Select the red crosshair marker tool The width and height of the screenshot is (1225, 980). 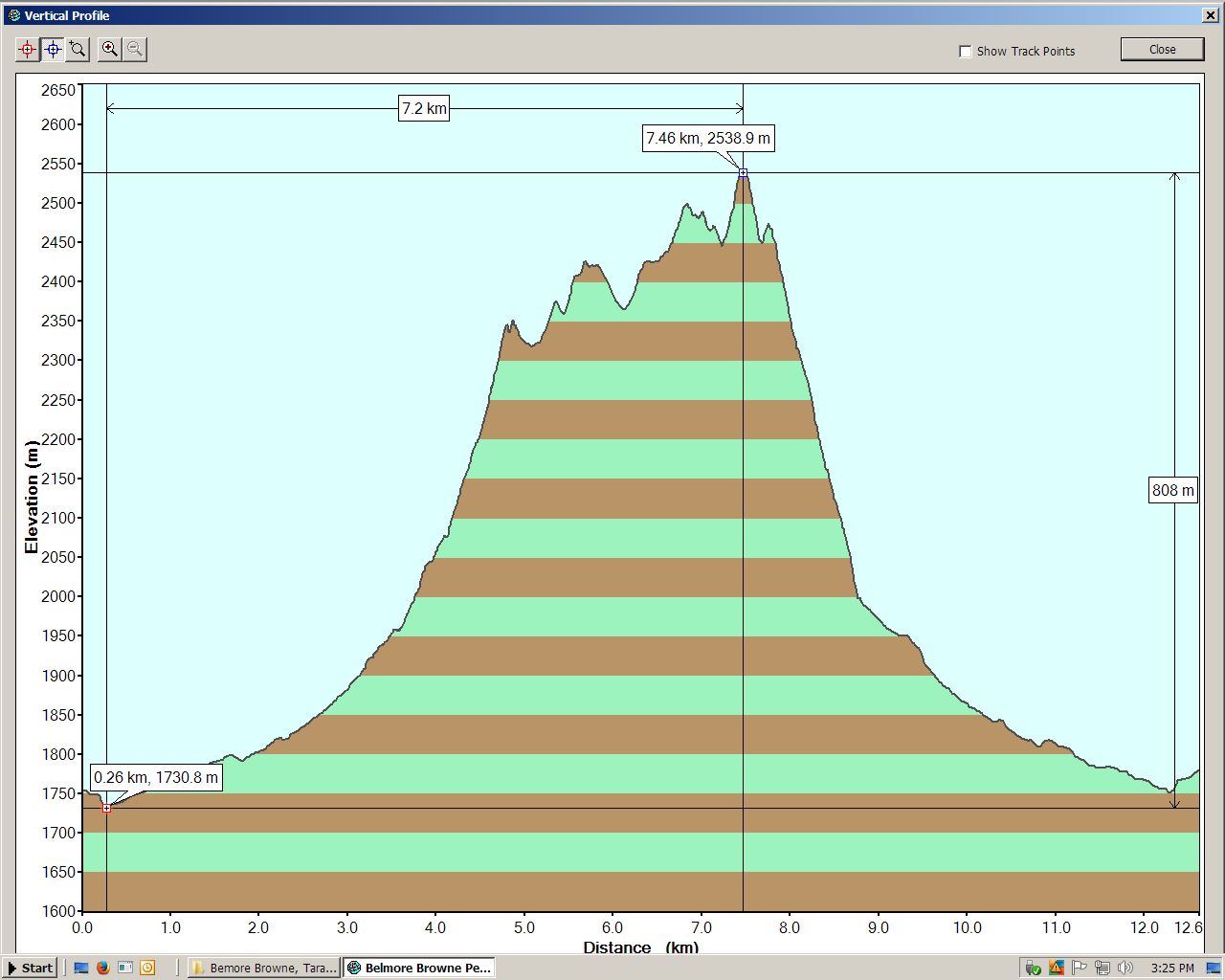tap(28, 49)
